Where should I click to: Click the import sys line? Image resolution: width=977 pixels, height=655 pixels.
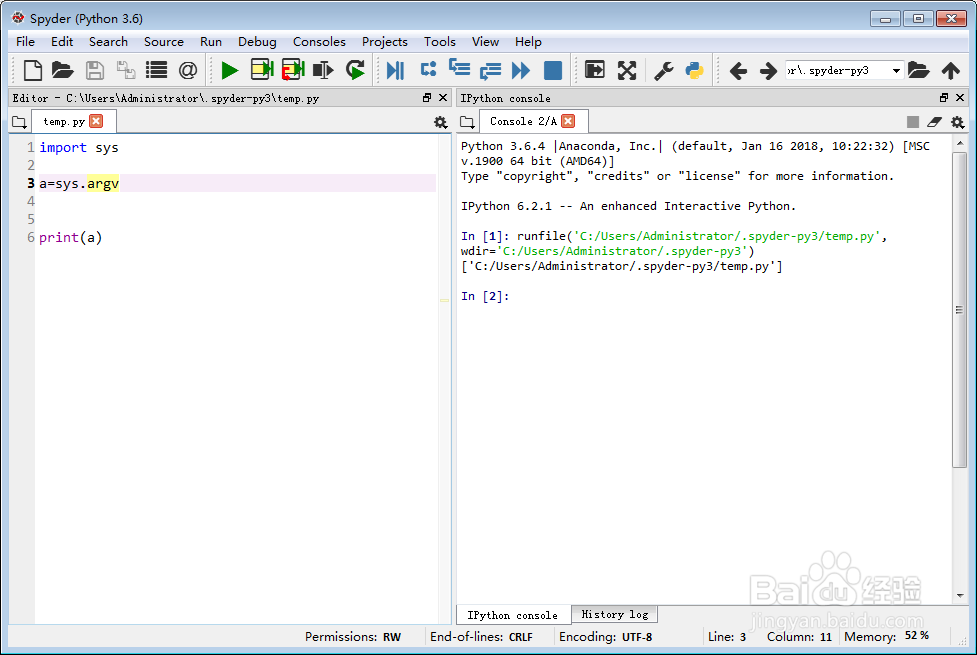[79, 148]
